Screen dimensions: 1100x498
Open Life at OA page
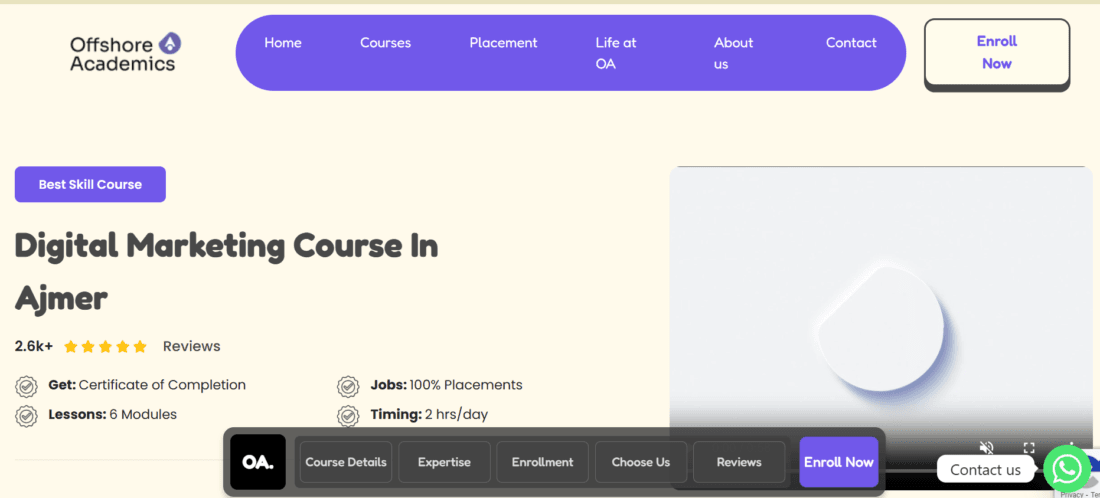tap(615, 53)
